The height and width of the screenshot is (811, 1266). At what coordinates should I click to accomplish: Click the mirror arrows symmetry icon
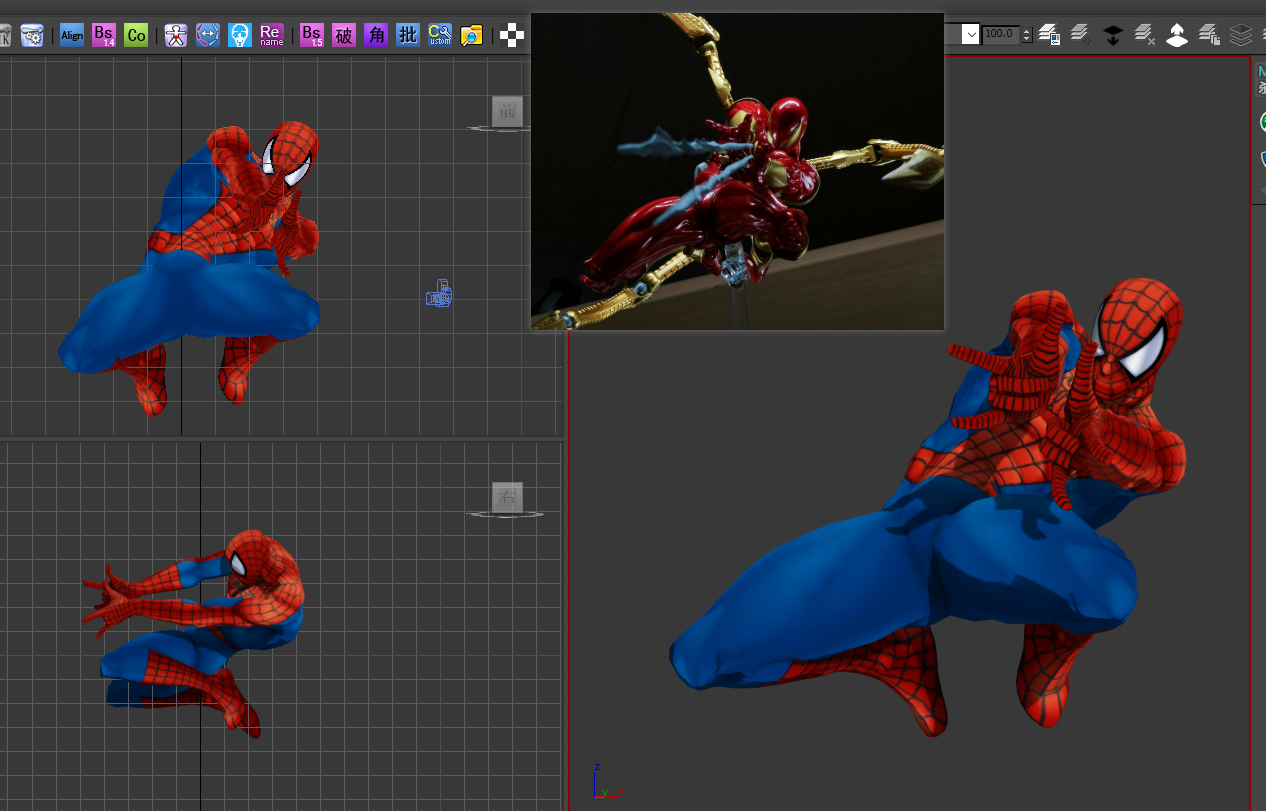(208, 35)
